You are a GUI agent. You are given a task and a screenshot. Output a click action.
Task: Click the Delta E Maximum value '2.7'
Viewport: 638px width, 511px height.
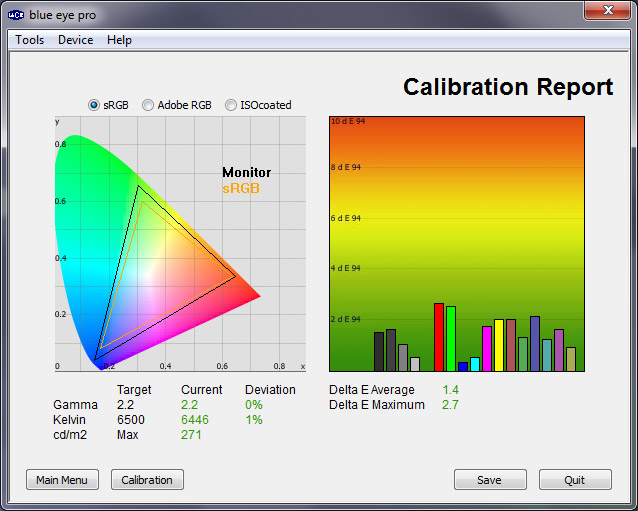[x=450, y=405]
